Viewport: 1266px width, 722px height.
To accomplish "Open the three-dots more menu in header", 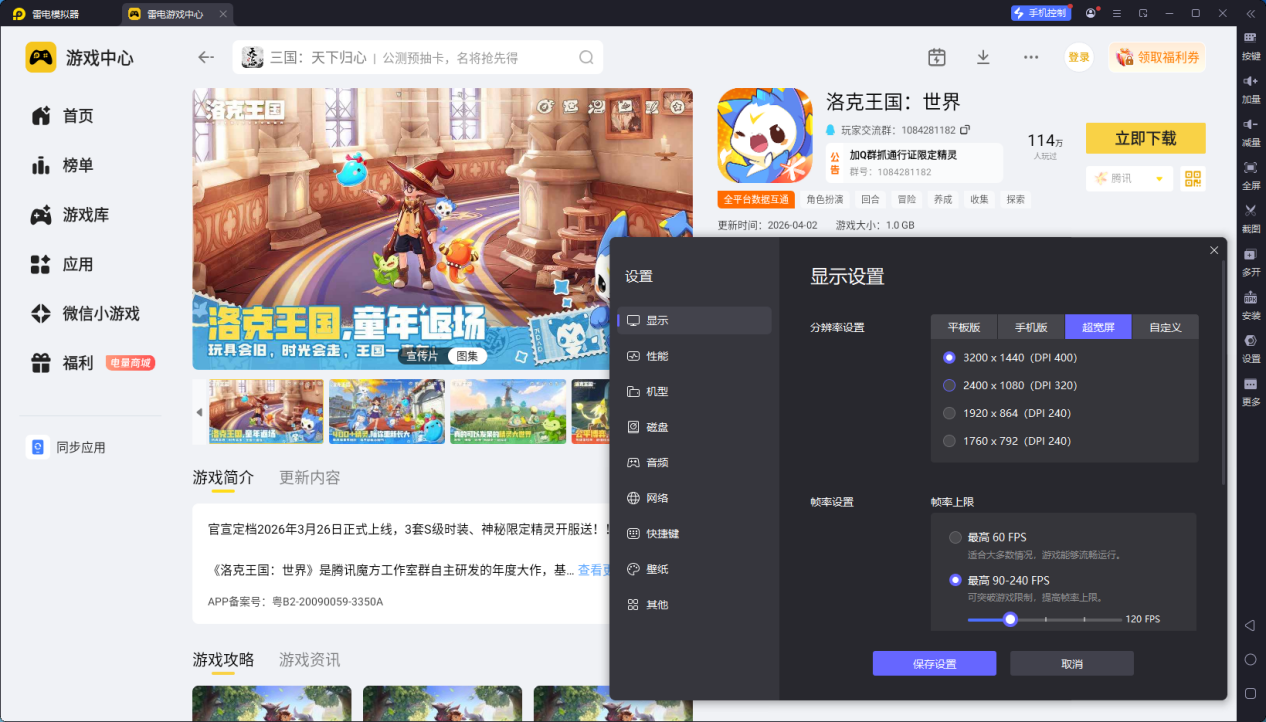I will [1031, 57].
